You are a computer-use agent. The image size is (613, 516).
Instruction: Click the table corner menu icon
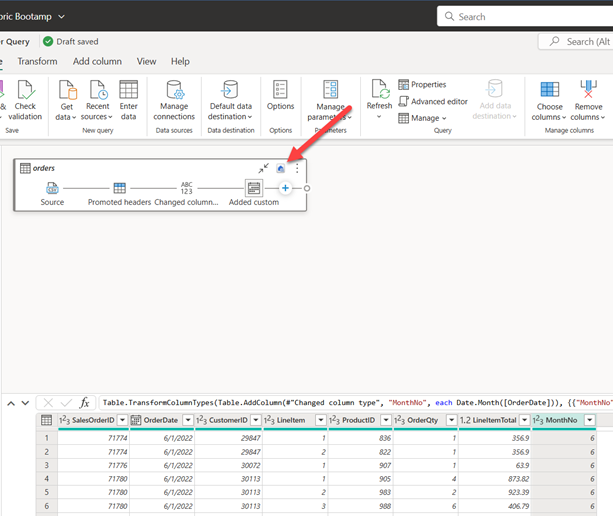click(x=47, y=420)
